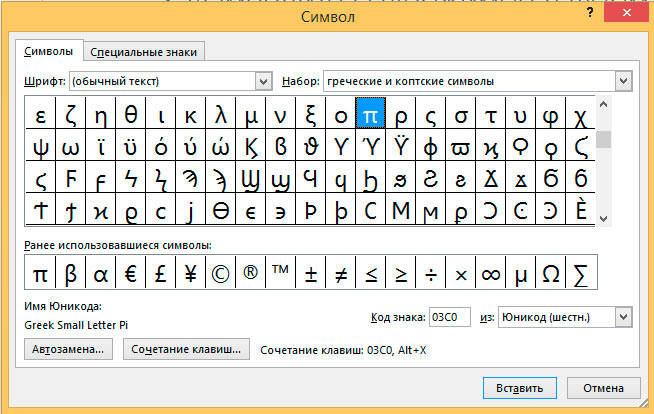The height and width of the screenshot is (414, 654).
Task: Select the not-equal sign ≠
Action: coord(341,273)
